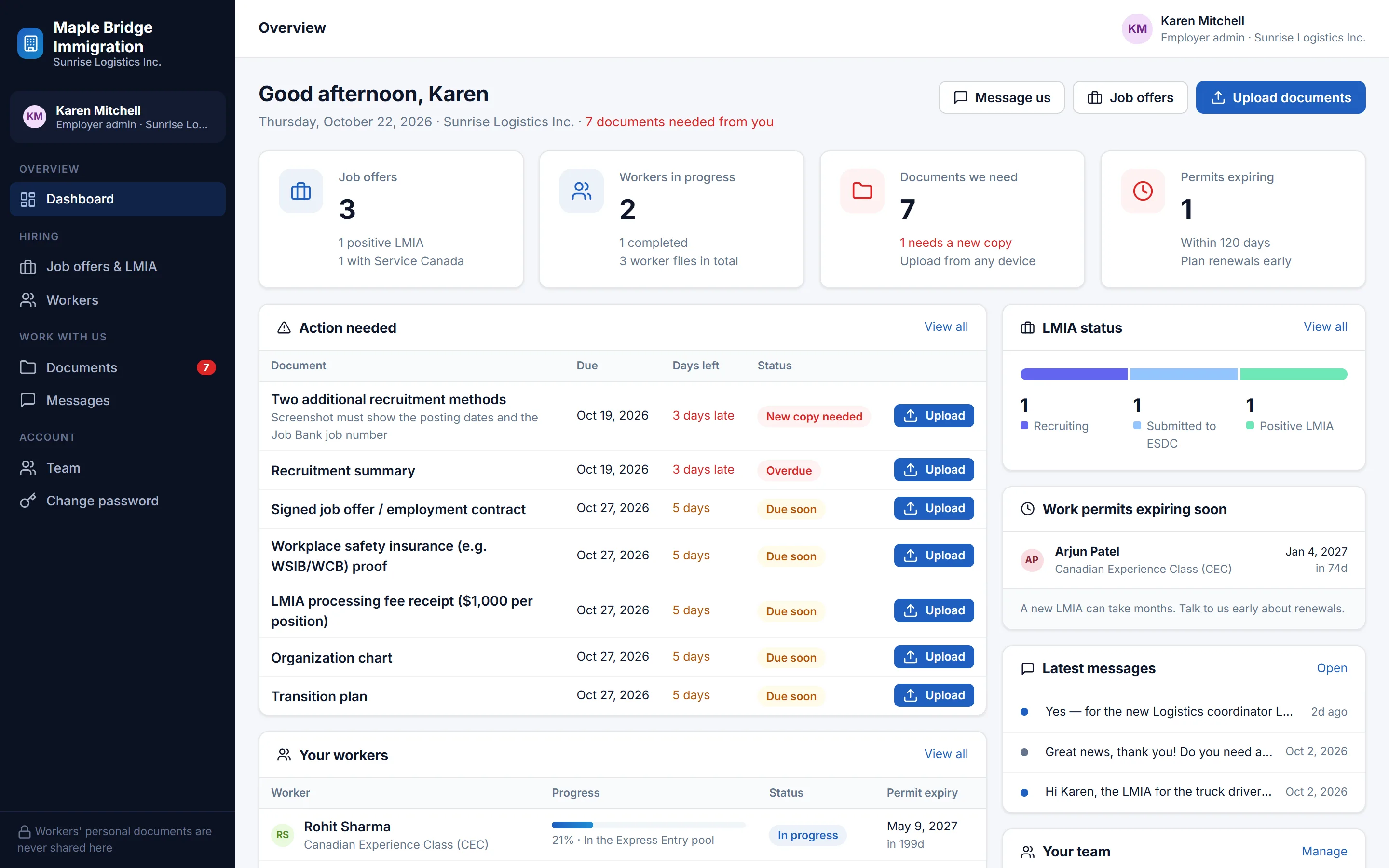Click the red 7 badge on Documents
Image resolution: width=1389 pixels, height=868 pixels.
(x=206, y=367)
